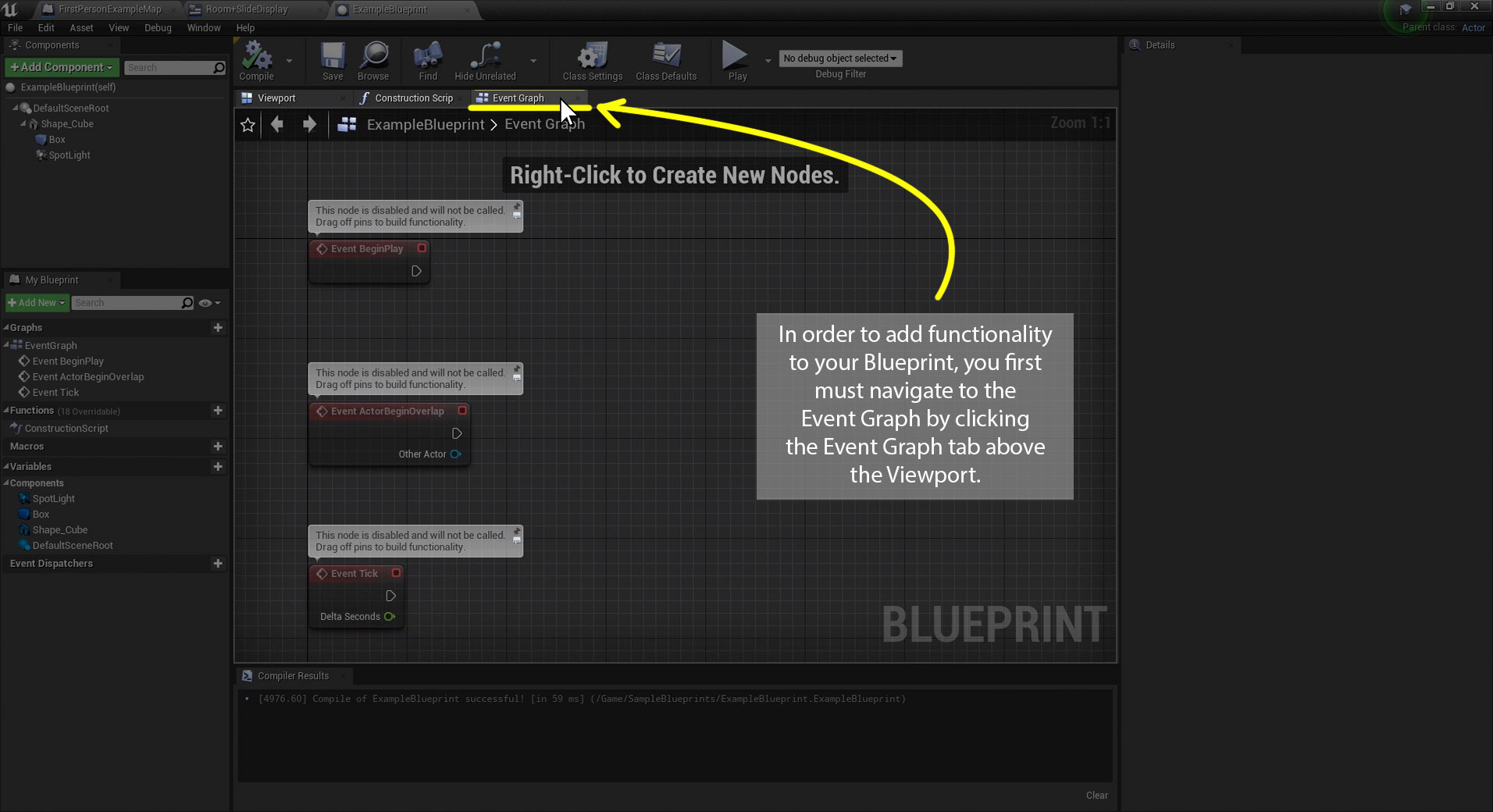Screen dimensions: 1493x812
Task: Toggle Hide Unrelated nodes
Action: click(x=485, y=61)
